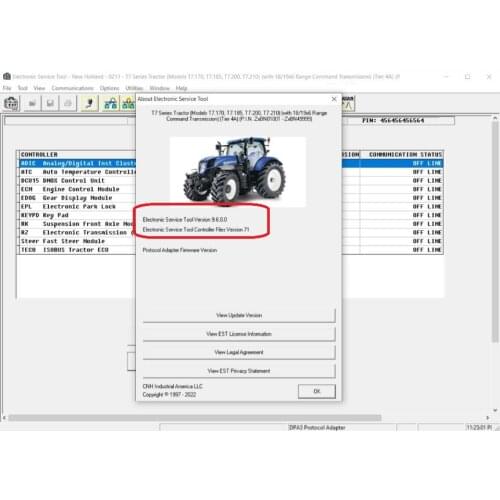Image resolution: width=500 pixels, height=500 pixels.
Task: Click the application icon in the title bar
Action: (x=7, y=76)
